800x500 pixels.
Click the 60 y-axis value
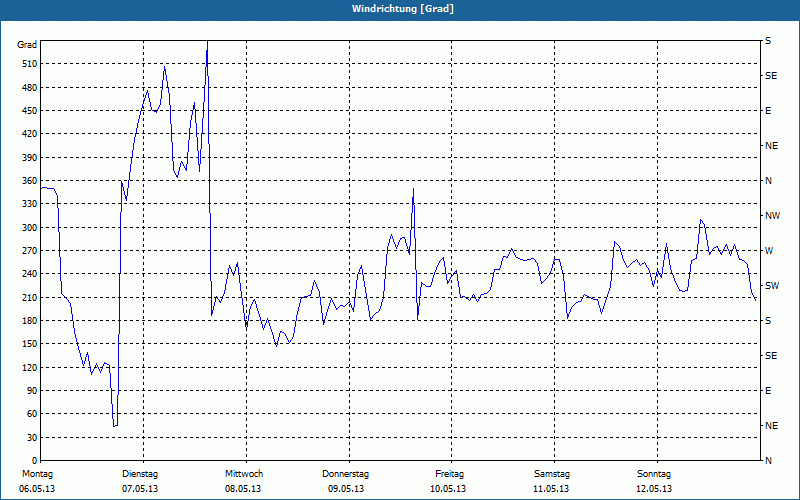tap(32, 414)
